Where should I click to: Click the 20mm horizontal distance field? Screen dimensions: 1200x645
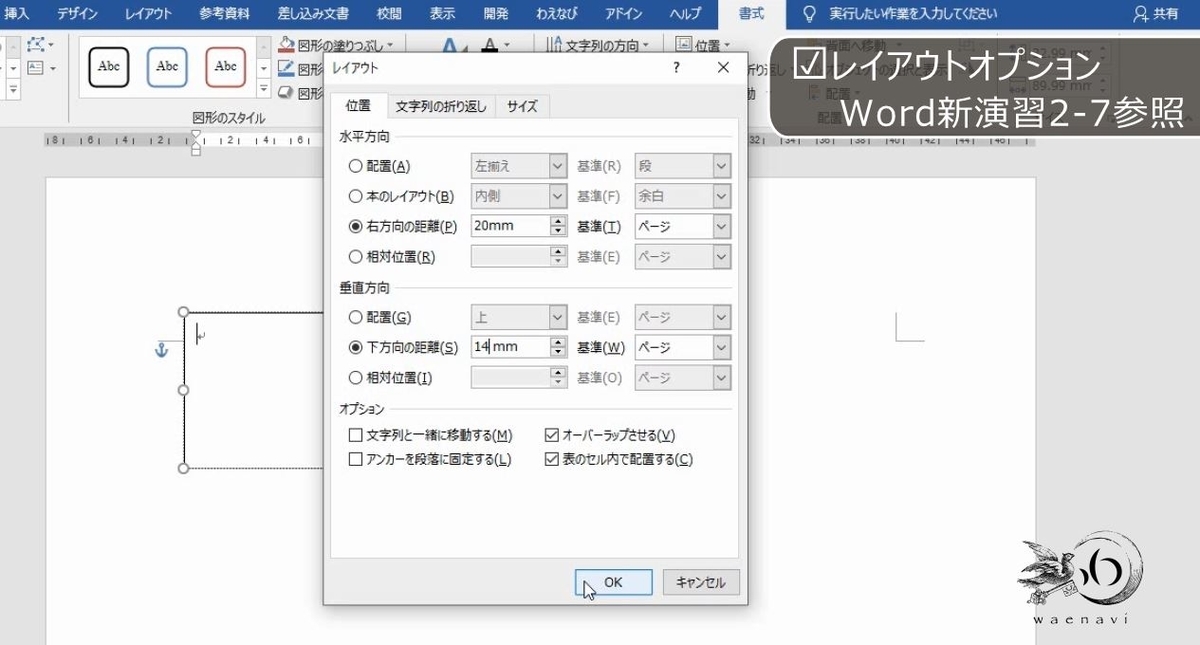point(510,226)
